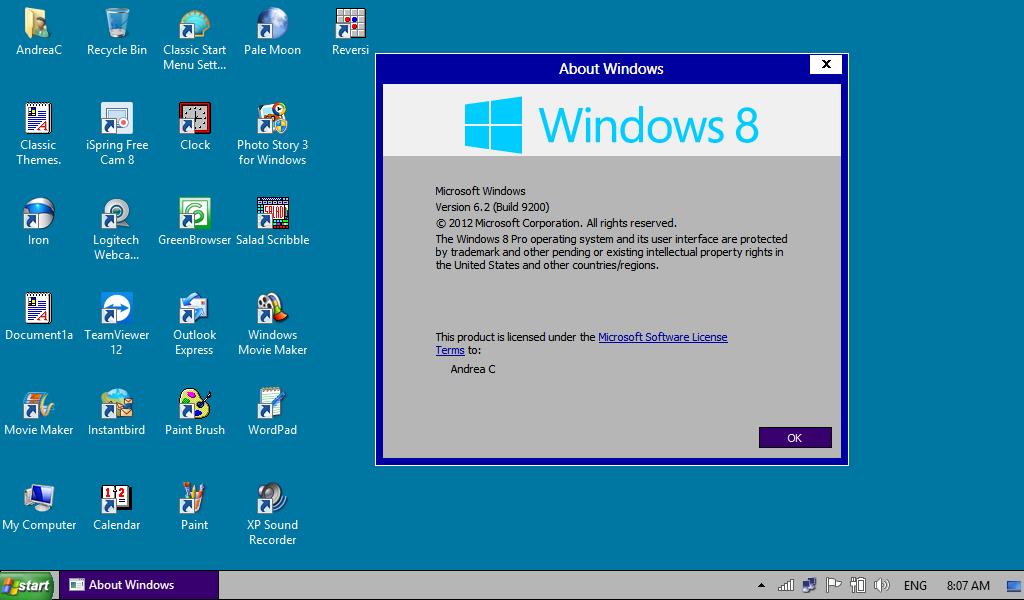
Task: Launch Windows Movie Maker shortcut
Action: click(272, 308)
